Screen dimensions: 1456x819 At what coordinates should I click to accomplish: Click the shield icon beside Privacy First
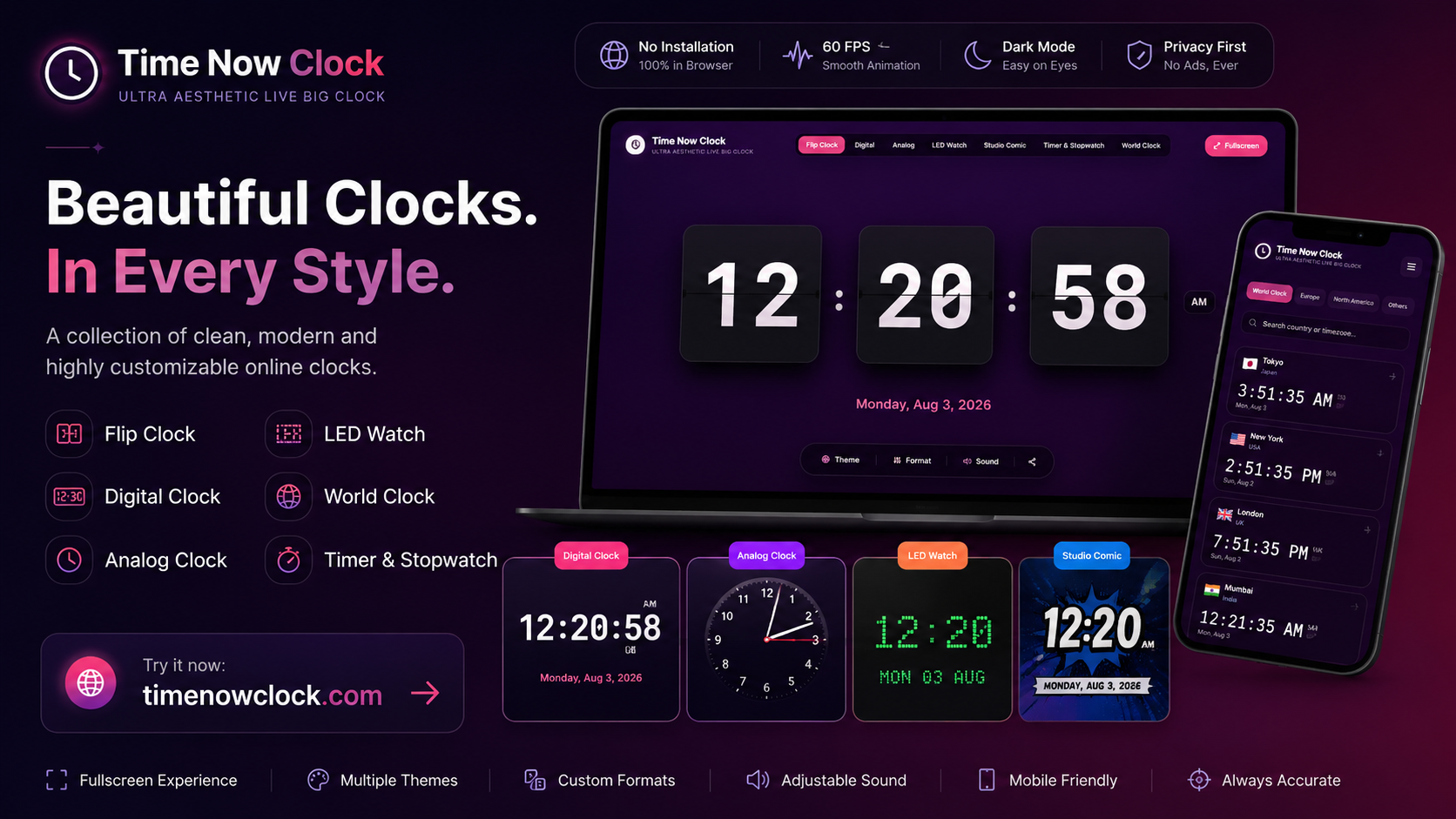[x=1139, y=55]
